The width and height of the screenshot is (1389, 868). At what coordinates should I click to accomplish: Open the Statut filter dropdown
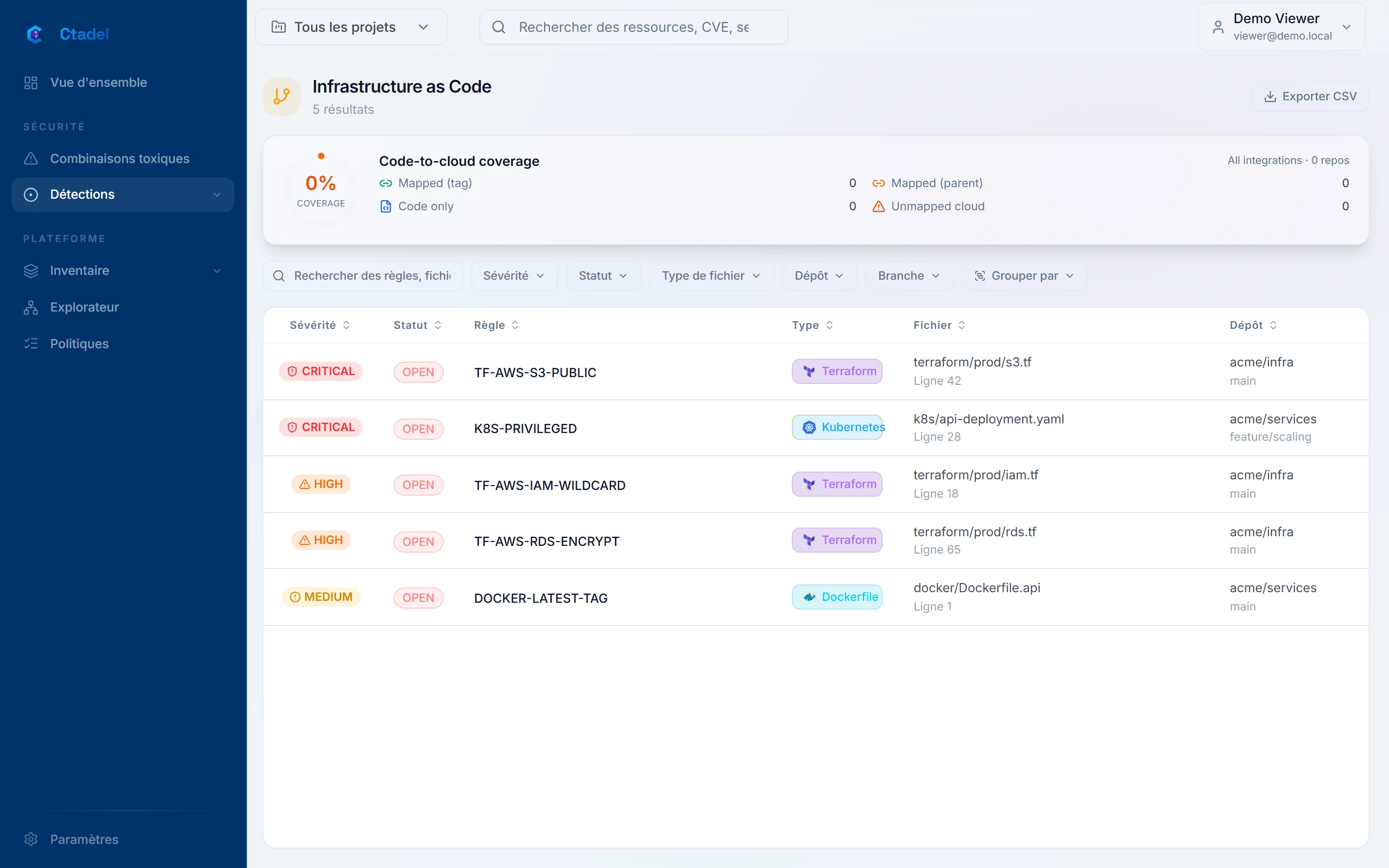coord(603,276)
